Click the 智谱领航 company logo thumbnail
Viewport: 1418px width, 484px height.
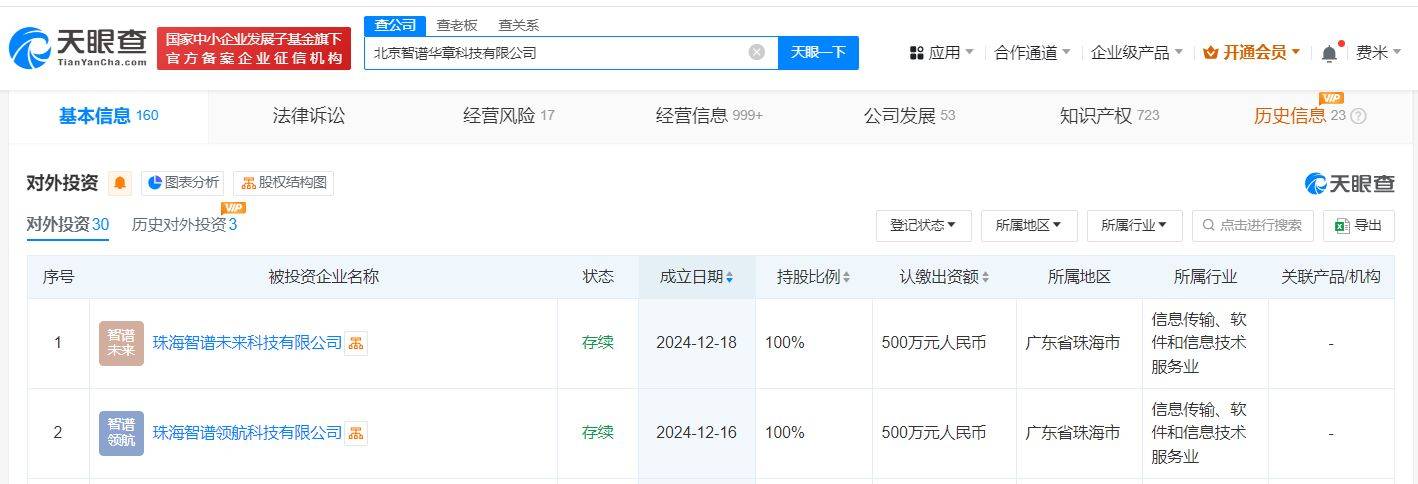121,433
